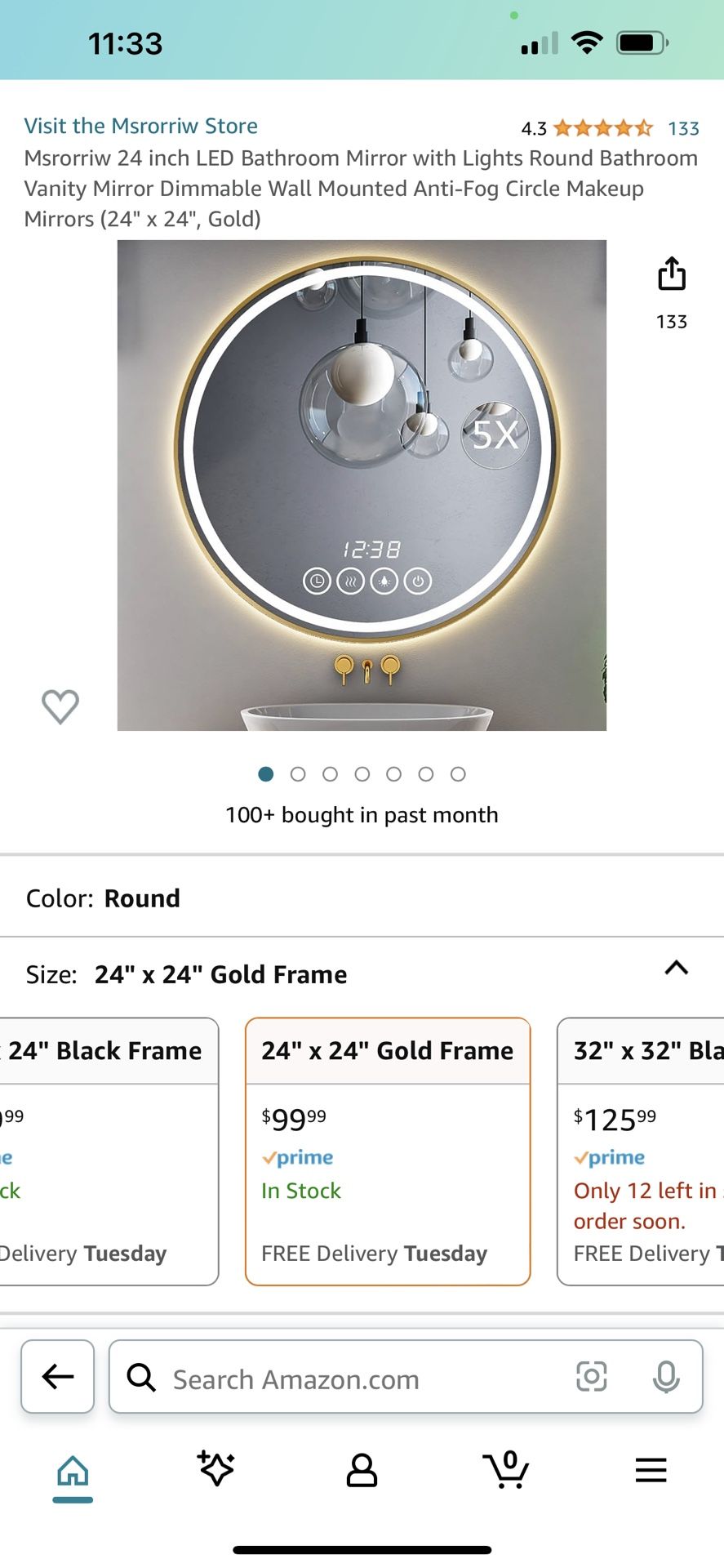The width and height of the screenshot is (724, 1568).
Task: Open the share options for this product
Action: point(671,274)
